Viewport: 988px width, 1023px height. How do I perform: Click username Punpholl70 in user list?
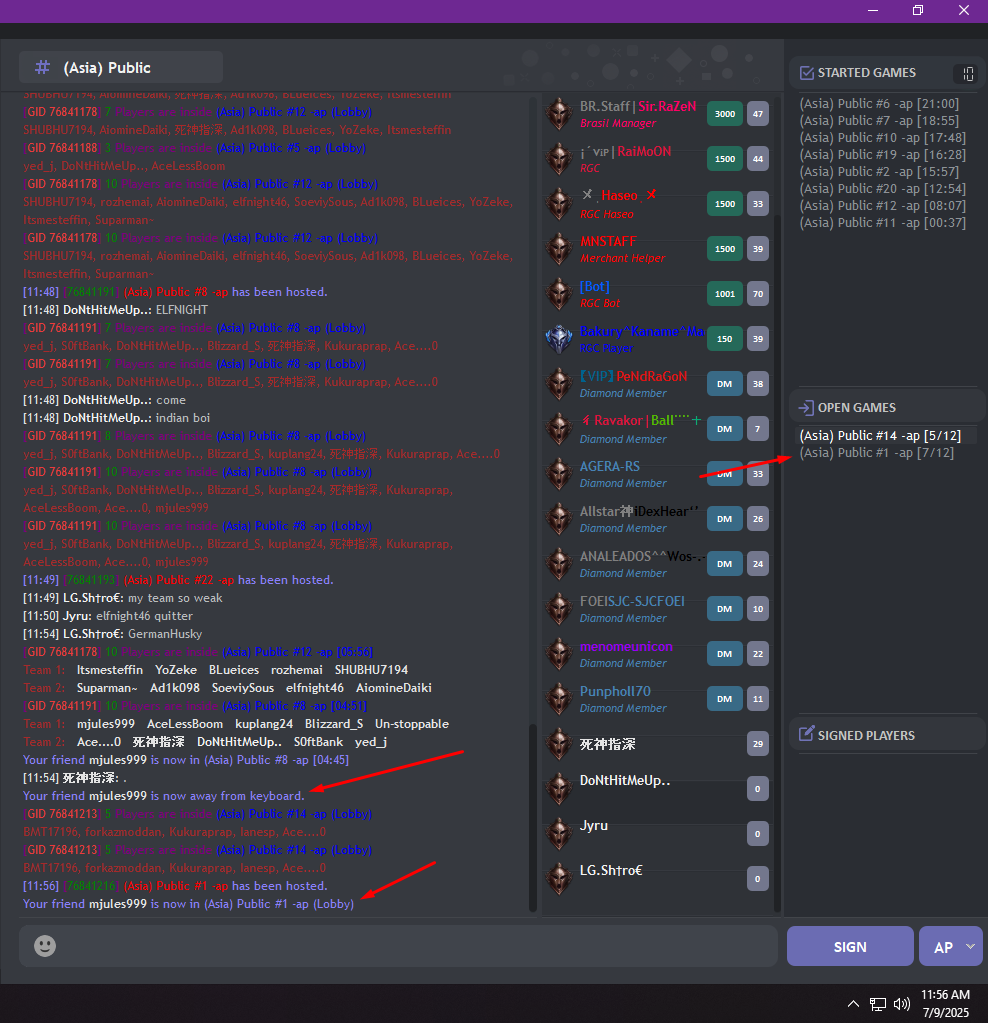[x=615, y=692]
